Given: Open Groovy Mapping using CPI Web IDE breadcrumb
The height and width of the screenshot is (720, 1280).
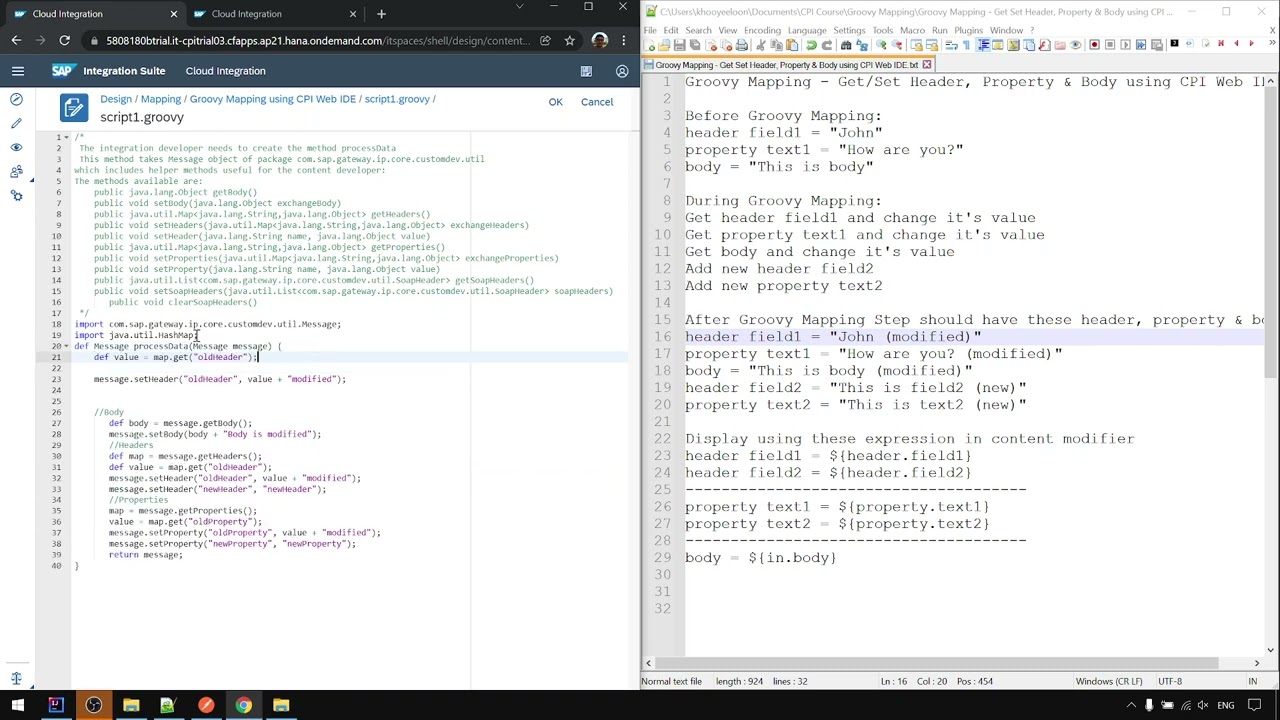Looking at the screenshot, I should [x=272, y=99].
